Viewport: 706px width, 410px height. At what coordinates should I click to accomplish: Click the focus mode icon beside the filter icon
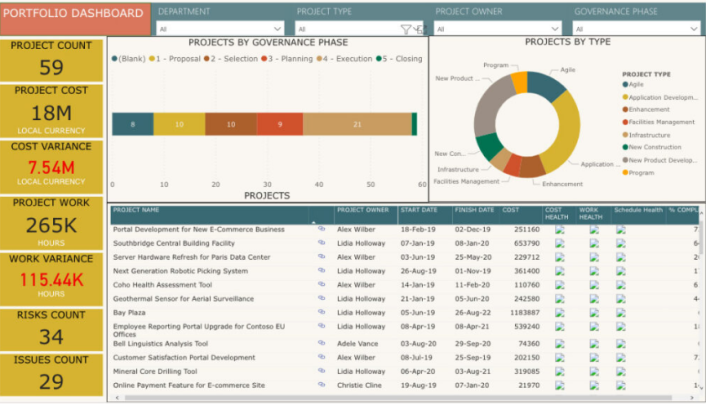418,30
